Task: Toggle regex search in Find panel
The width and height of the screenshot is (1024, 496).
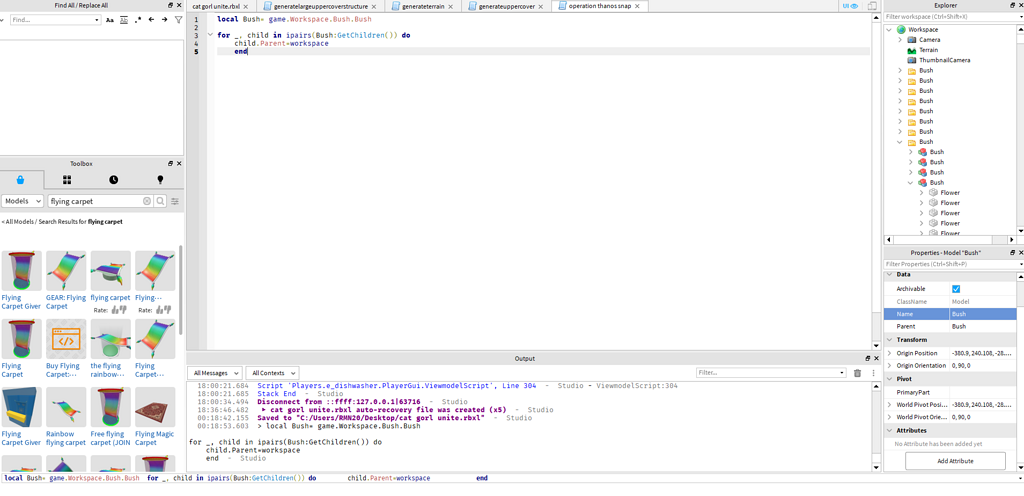Action: tap(138, 20)
